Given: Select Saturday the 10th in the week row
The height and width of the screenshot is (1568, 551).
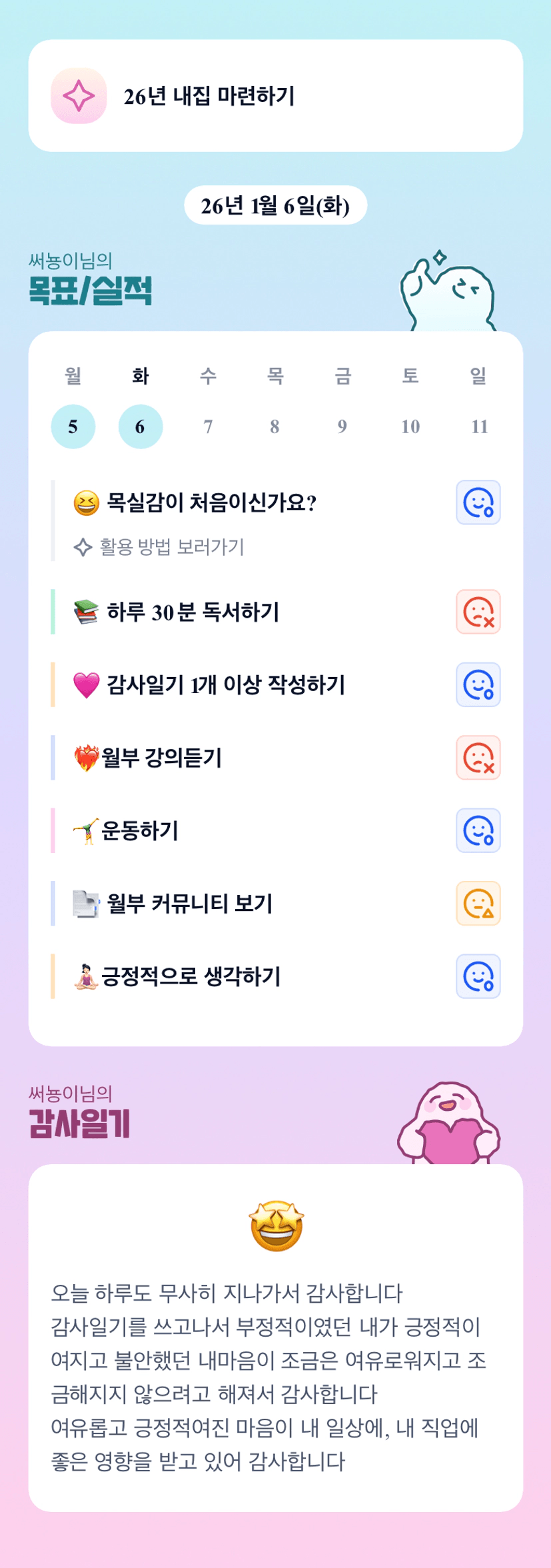Looking at the screenshot, I should pyautogui.click(x=410, y=426).
